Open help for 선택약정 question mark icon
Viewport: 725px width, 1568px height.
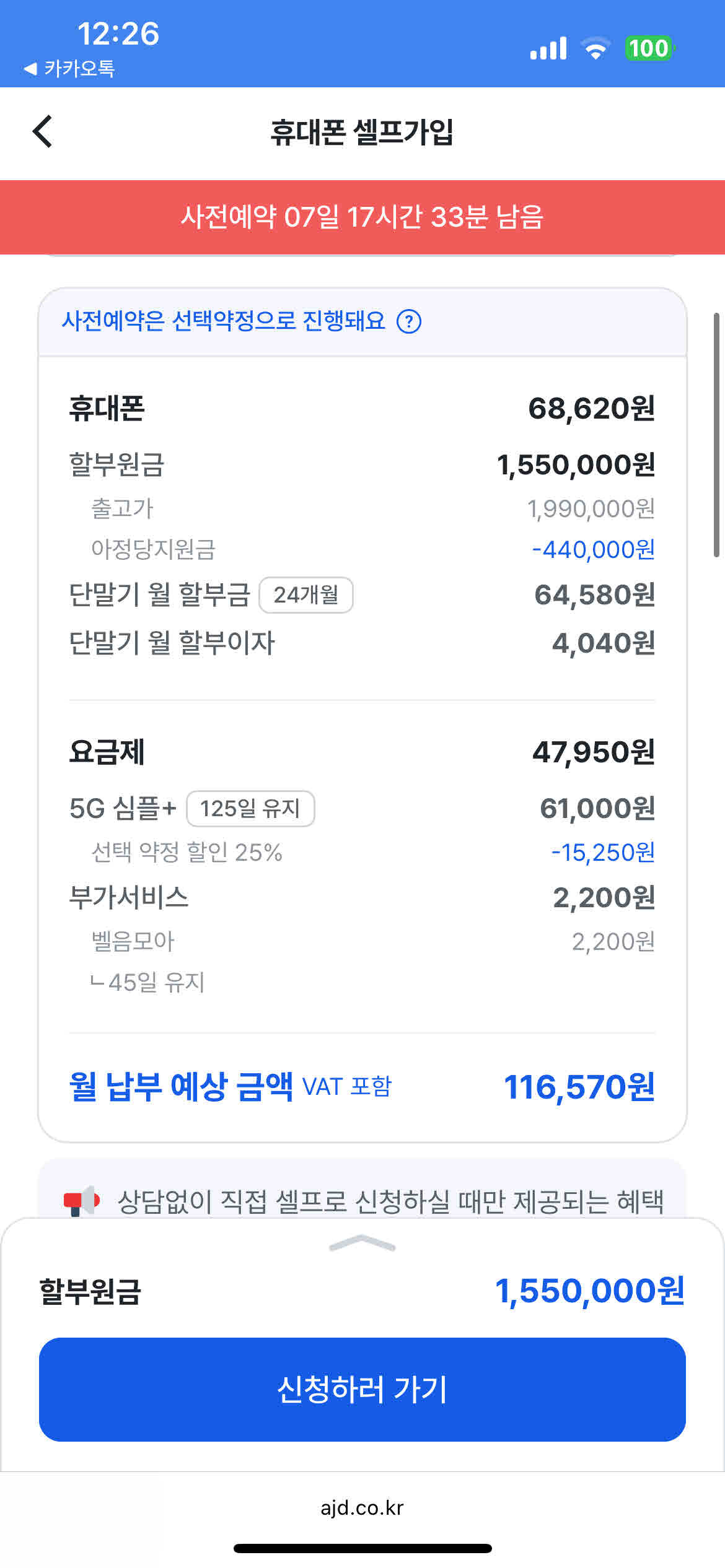click(409, 321)
